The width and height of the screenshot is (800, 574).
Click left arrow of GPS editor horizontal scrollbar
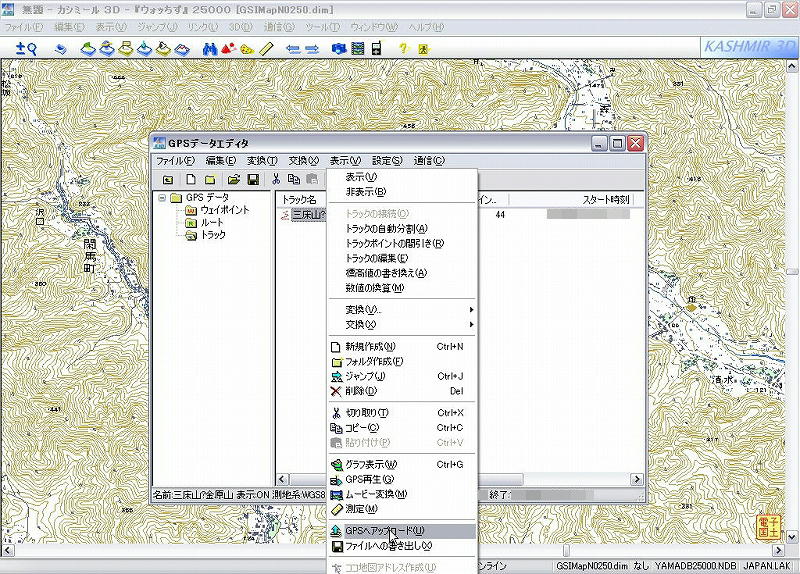click(282, 479)
